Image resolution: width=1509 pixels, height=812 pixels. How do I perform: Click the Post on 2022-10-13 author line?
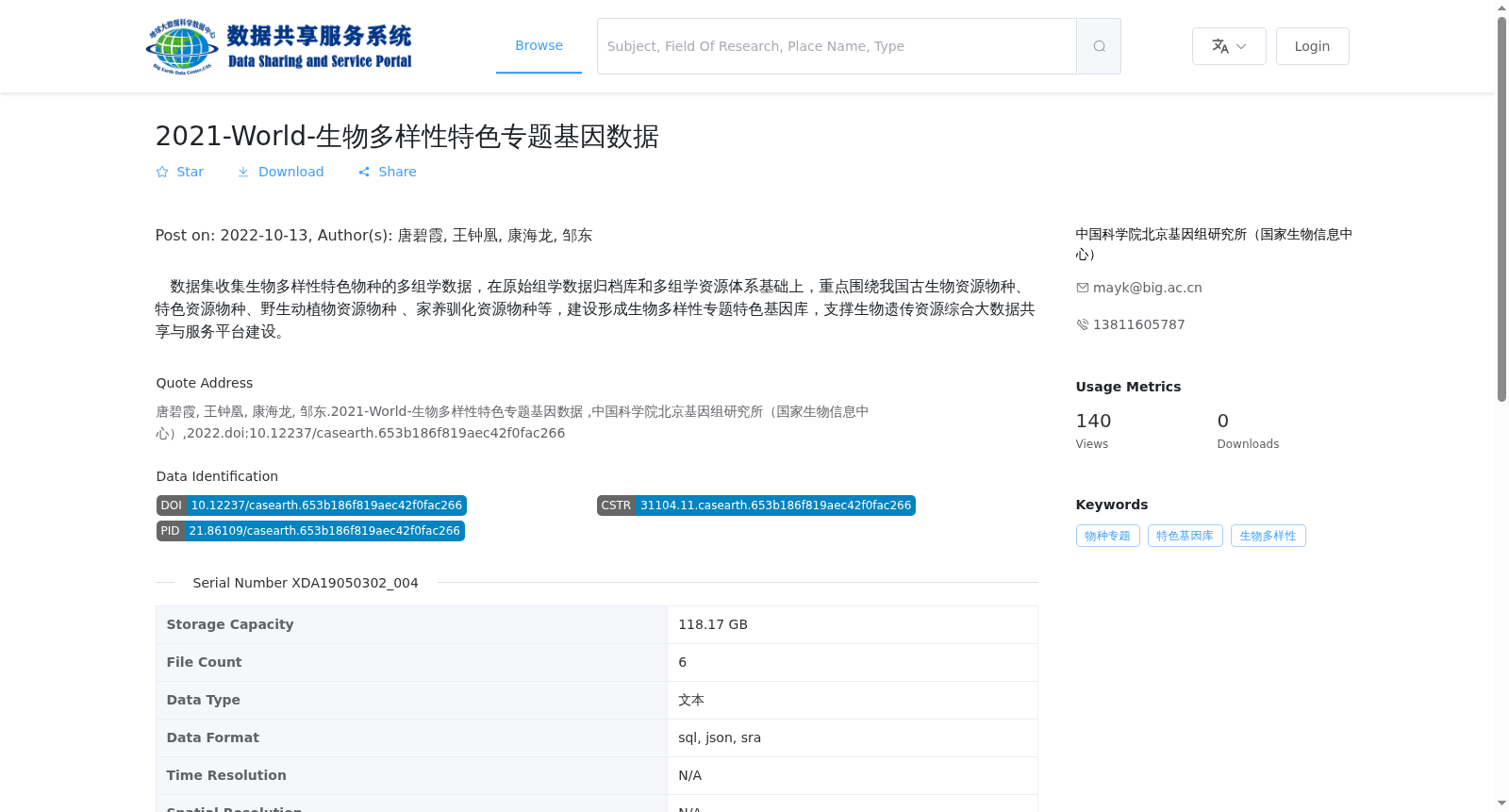point(373,236)
